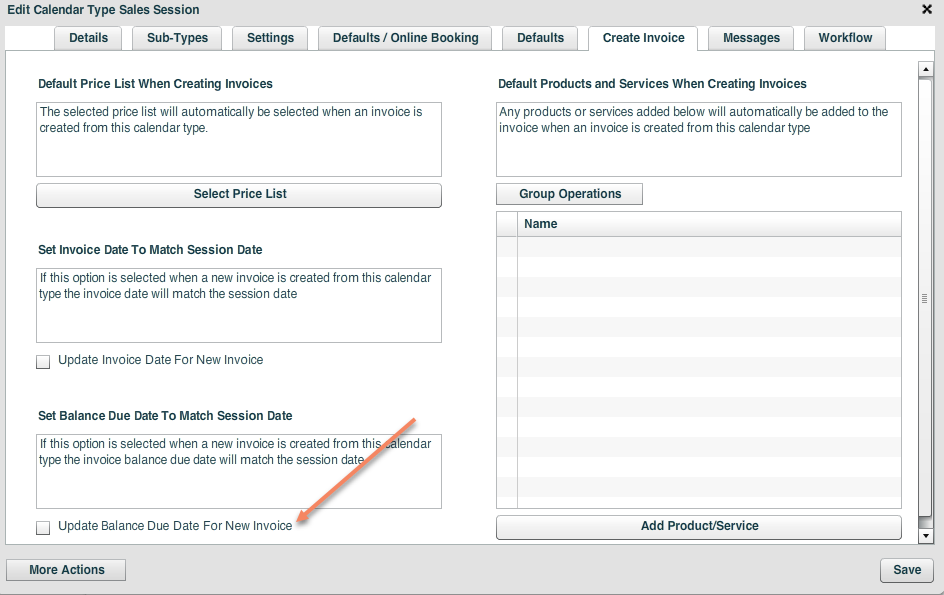Click the scrollbar down arrow
The image size is (944, 595).
[x=925, y=535]
